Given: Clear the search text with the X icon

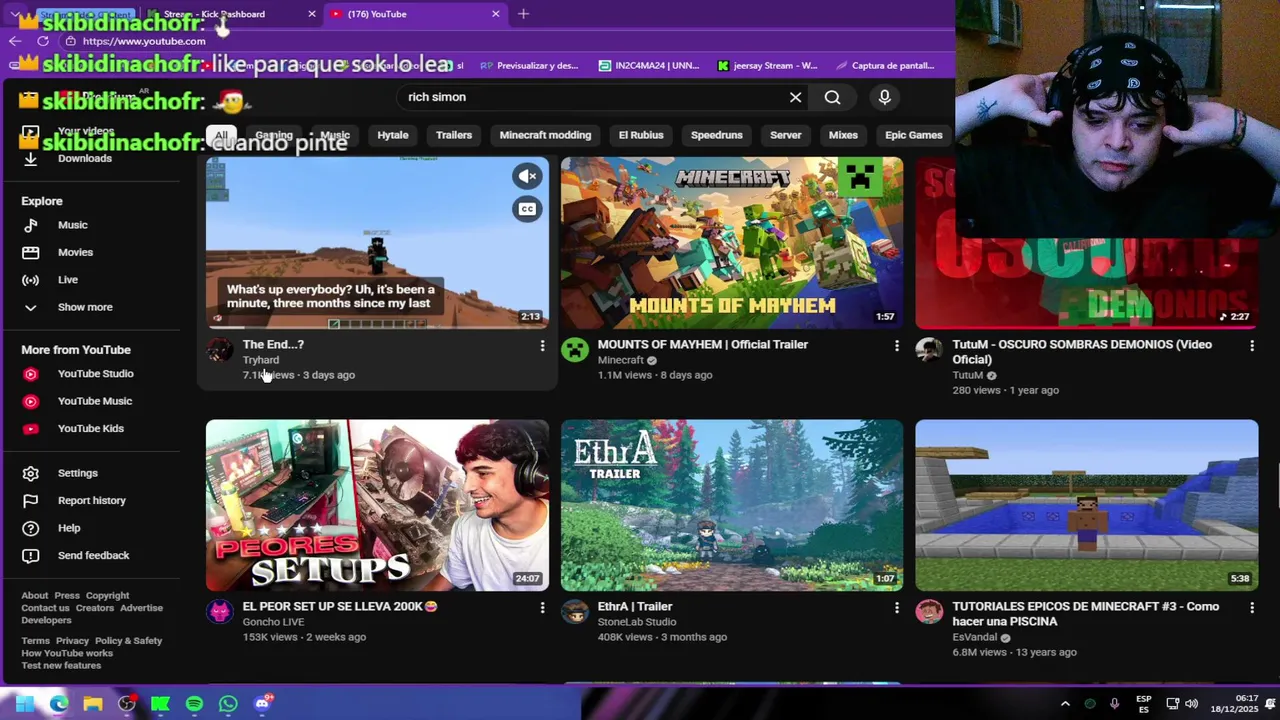Looking at the screenshot, I should (x=795, y=97).
